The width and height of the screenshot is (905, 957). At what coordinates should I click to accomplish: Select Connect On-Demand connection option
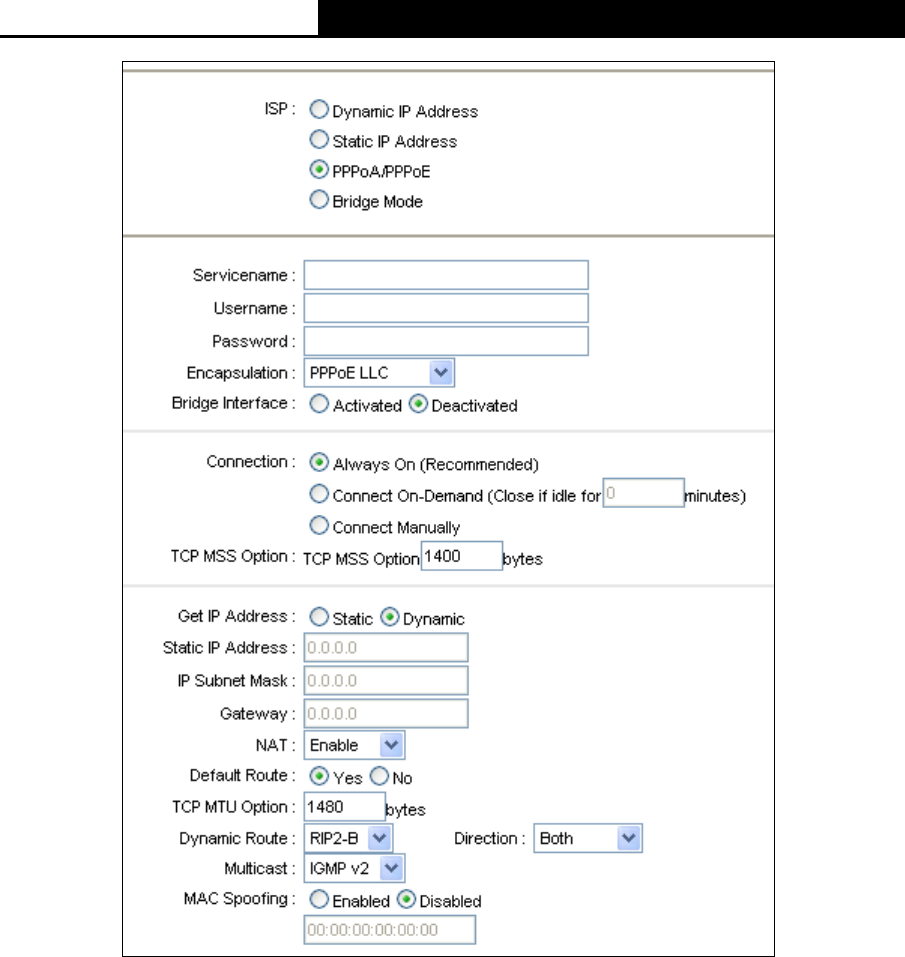[x=319, y=494]
